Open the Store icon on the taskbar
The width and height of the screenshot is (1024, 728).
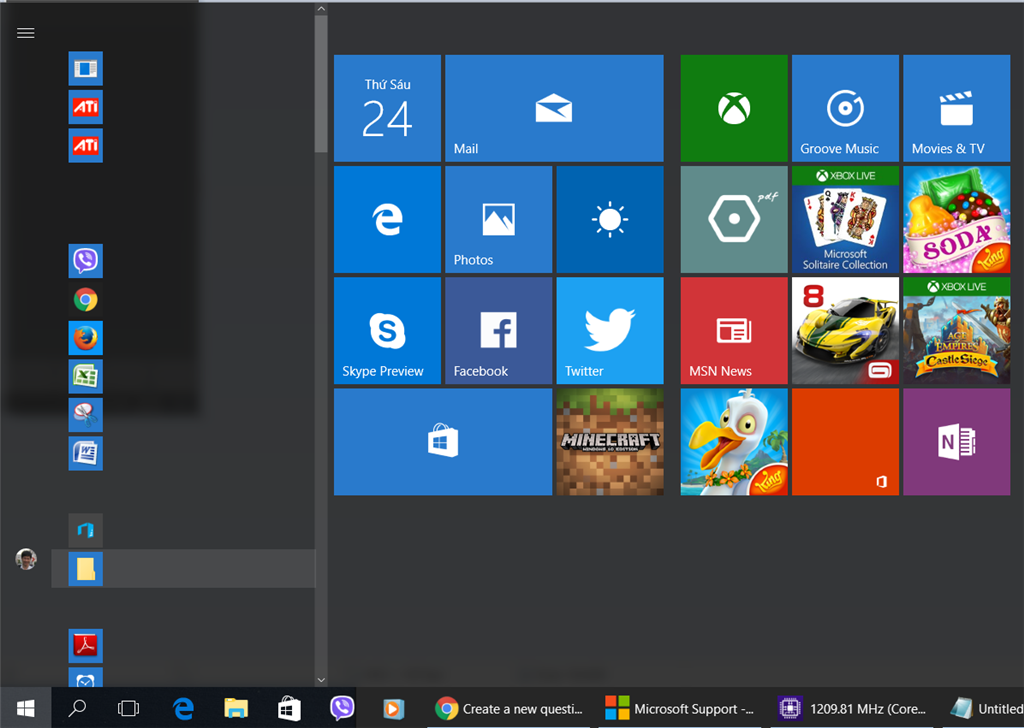point(289,708)
